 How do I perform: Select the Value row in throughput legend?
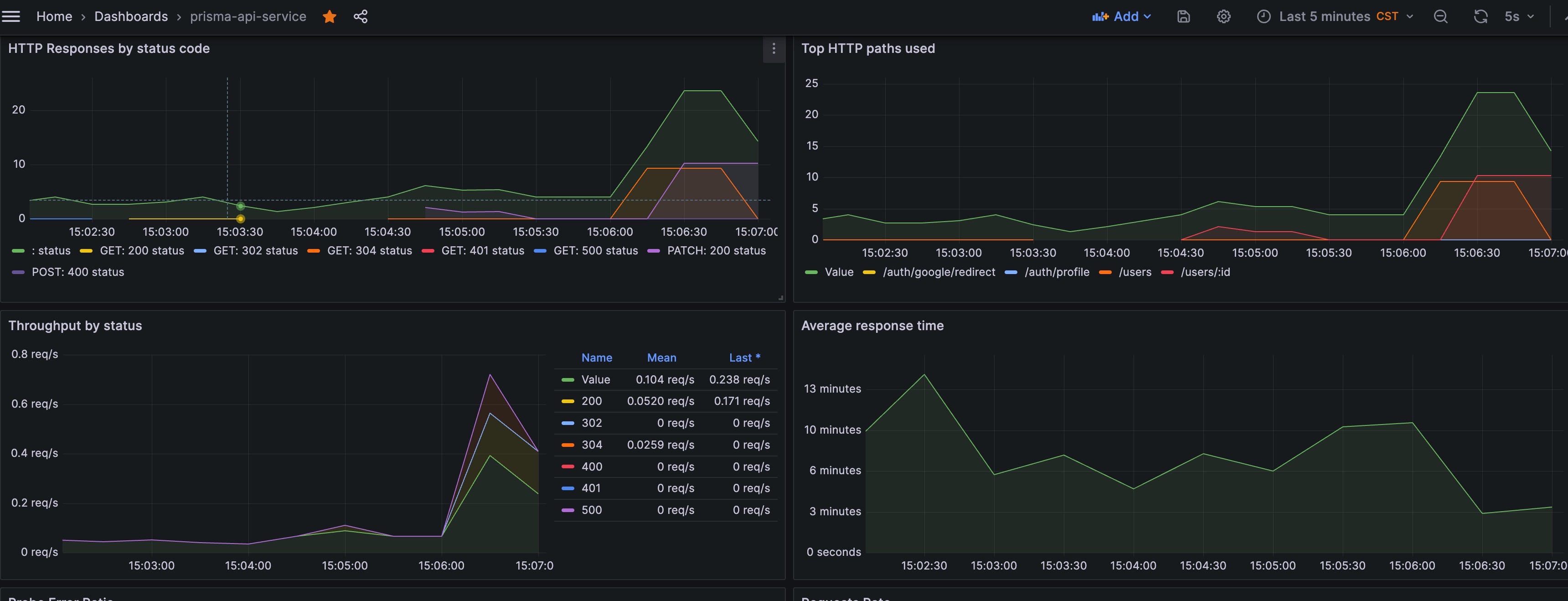(x=666, y=380)
